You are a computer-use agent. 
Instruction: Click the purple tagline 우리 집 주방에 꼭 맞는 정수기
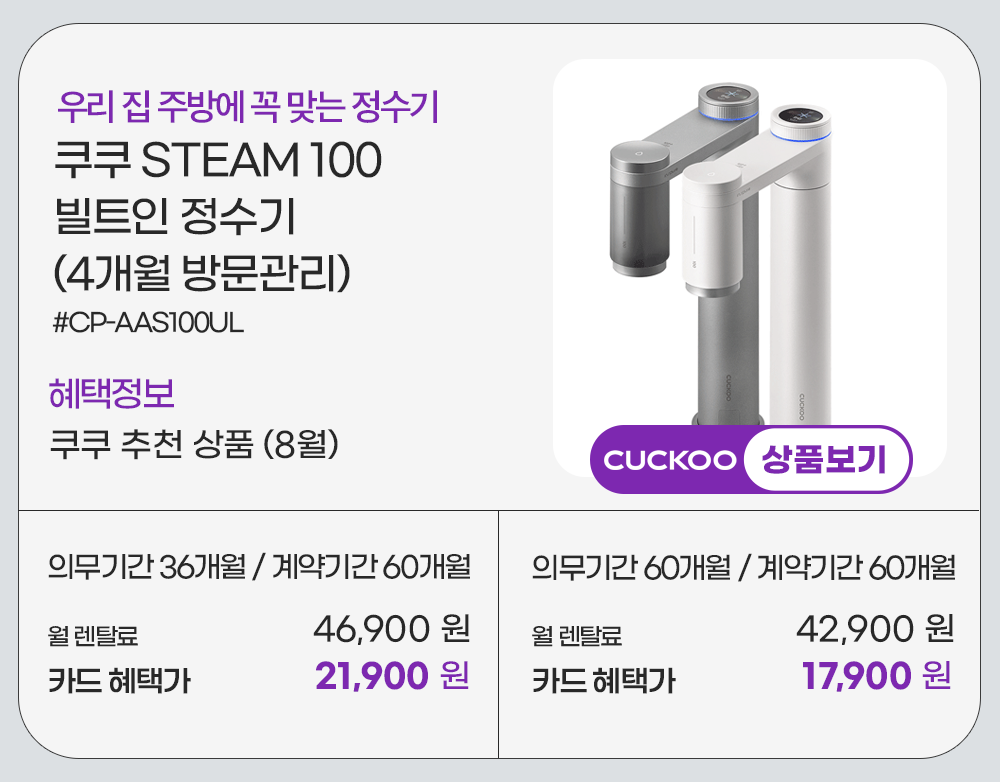click(249, 105)
